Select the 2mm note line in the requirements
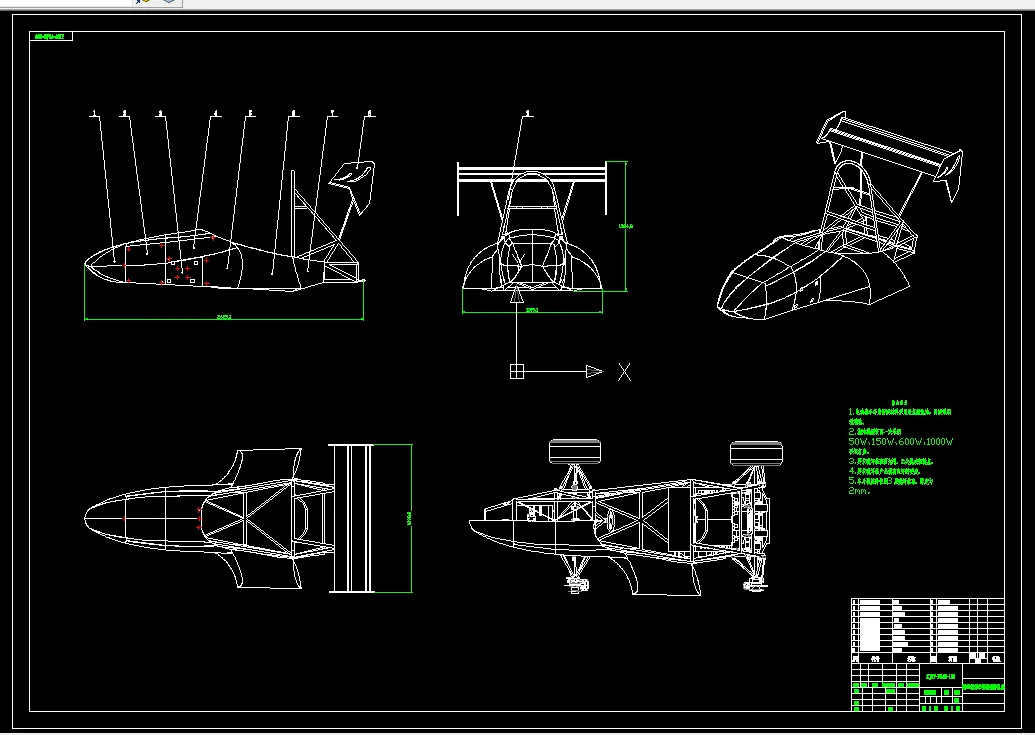1035x735 pixels. click(857, 490)
